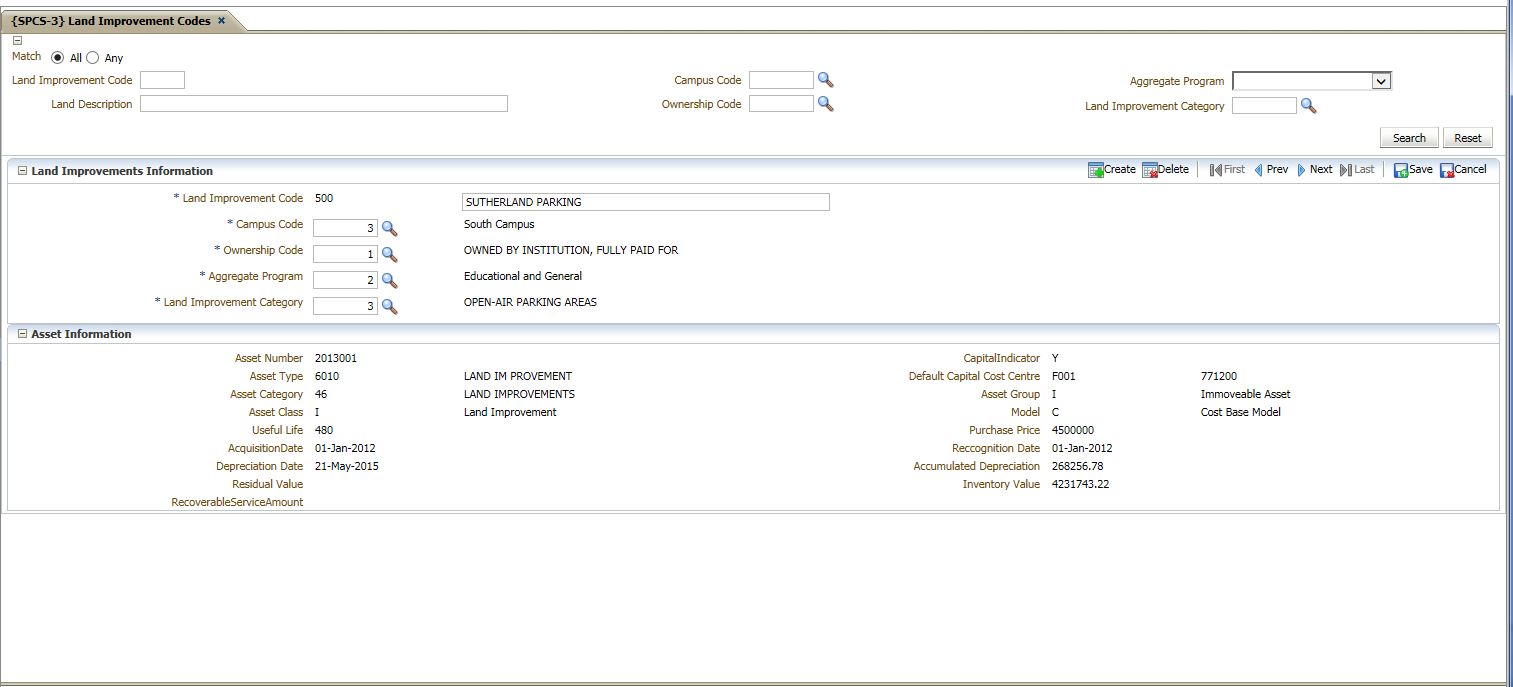Image resolution: width=1513 pixels, height=687 pixels.
Task: Go to the Prev record
Action: pyautogui.click(x=1270, y=170)
